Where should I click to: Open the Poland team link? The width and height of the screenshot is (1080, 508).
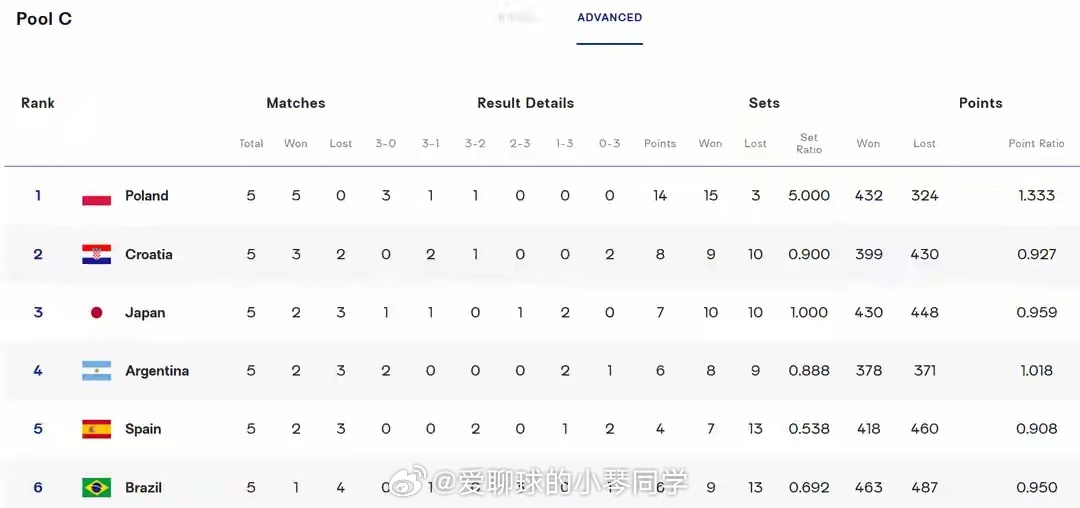(x=147, y=195)
